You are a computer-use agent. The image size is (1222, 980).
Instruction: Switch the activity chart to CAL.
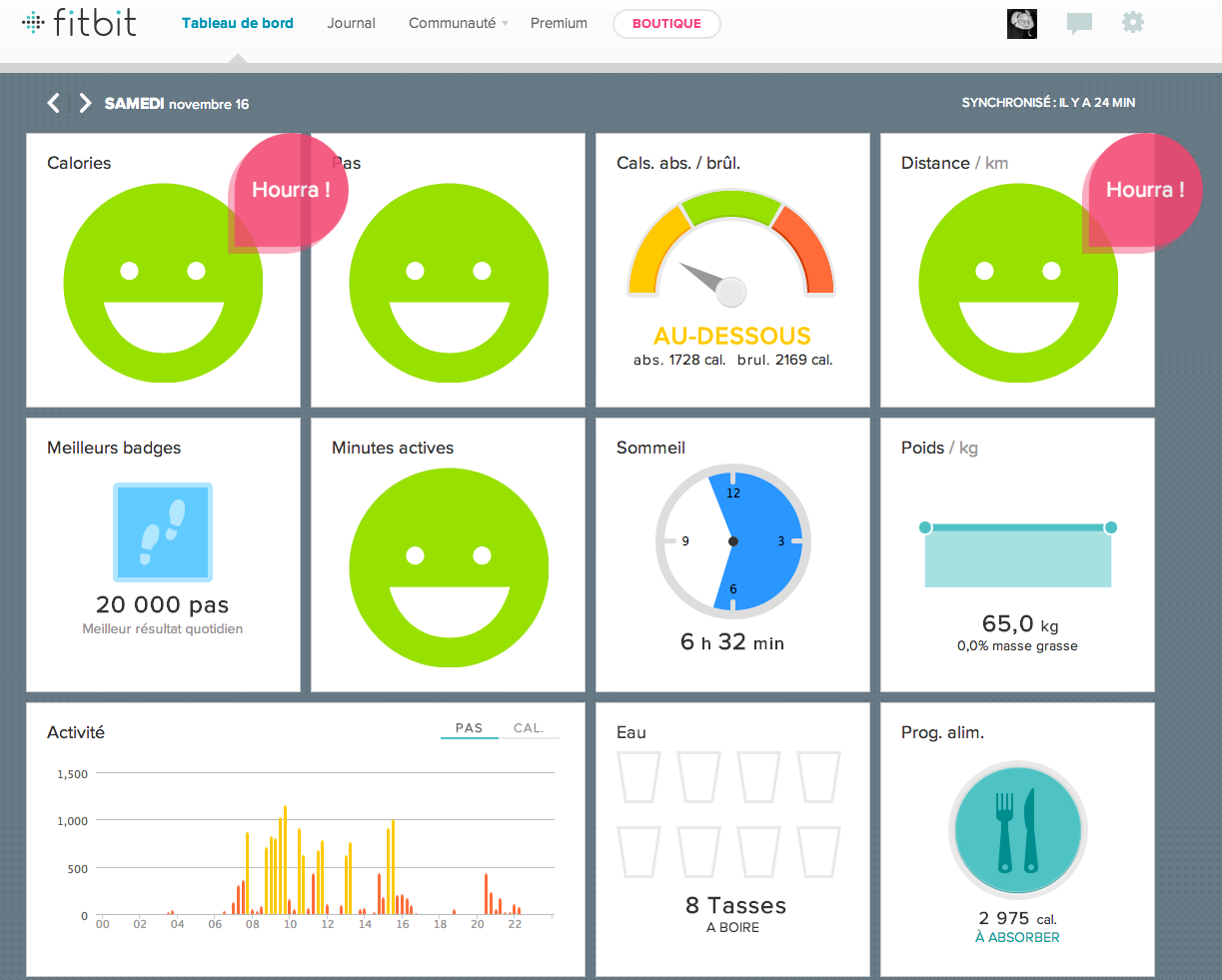[x=529, y=728]
